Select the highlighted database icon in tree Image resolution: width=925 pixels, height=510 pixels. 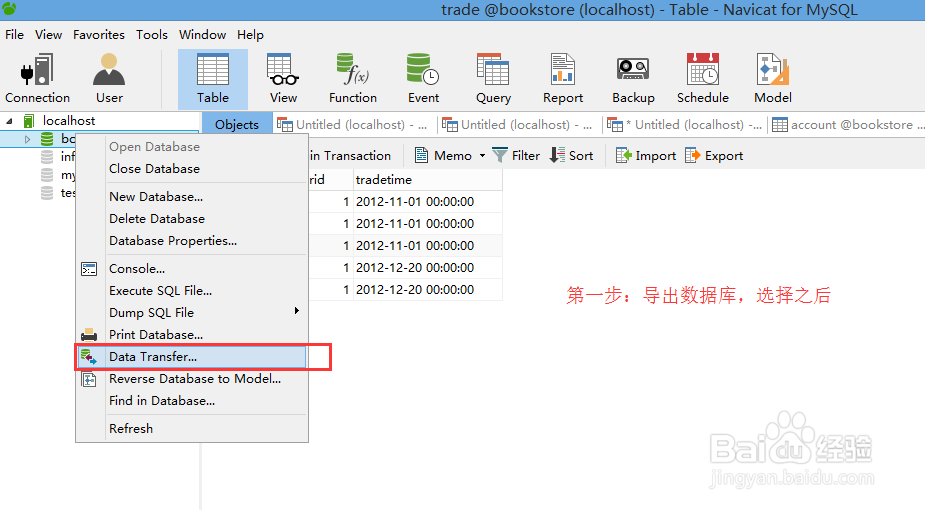click(47, 139)
